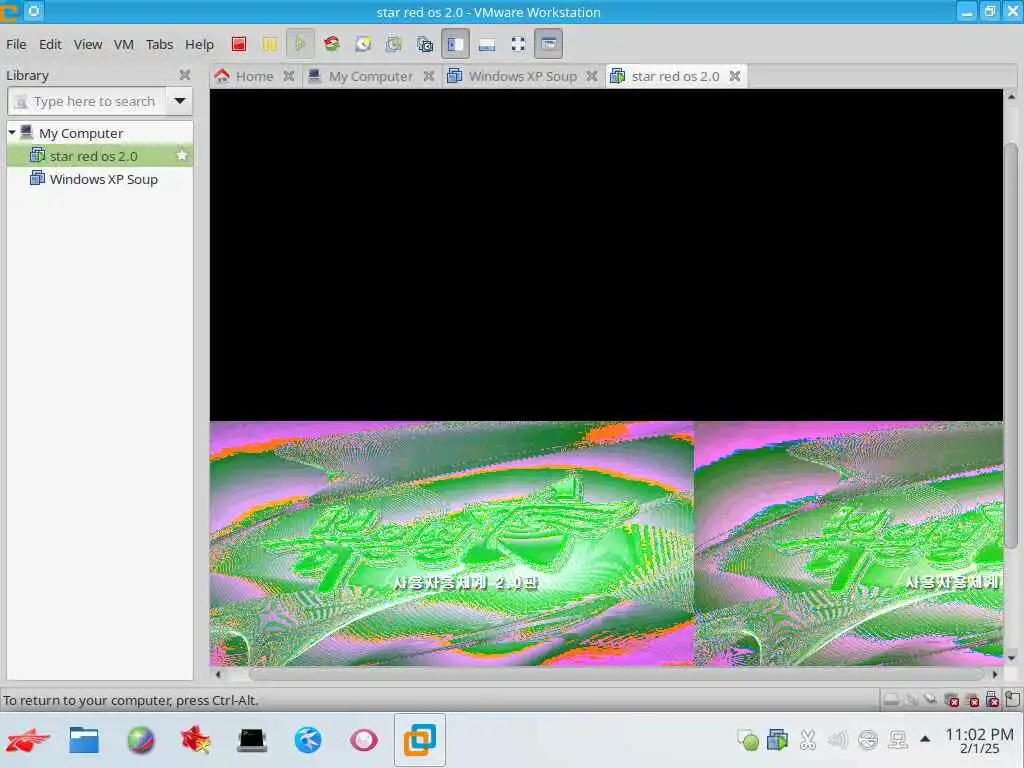This screenshot has width=1024, height=768.
Task: Close the Windows XP Soup tab
Action: 592,76
